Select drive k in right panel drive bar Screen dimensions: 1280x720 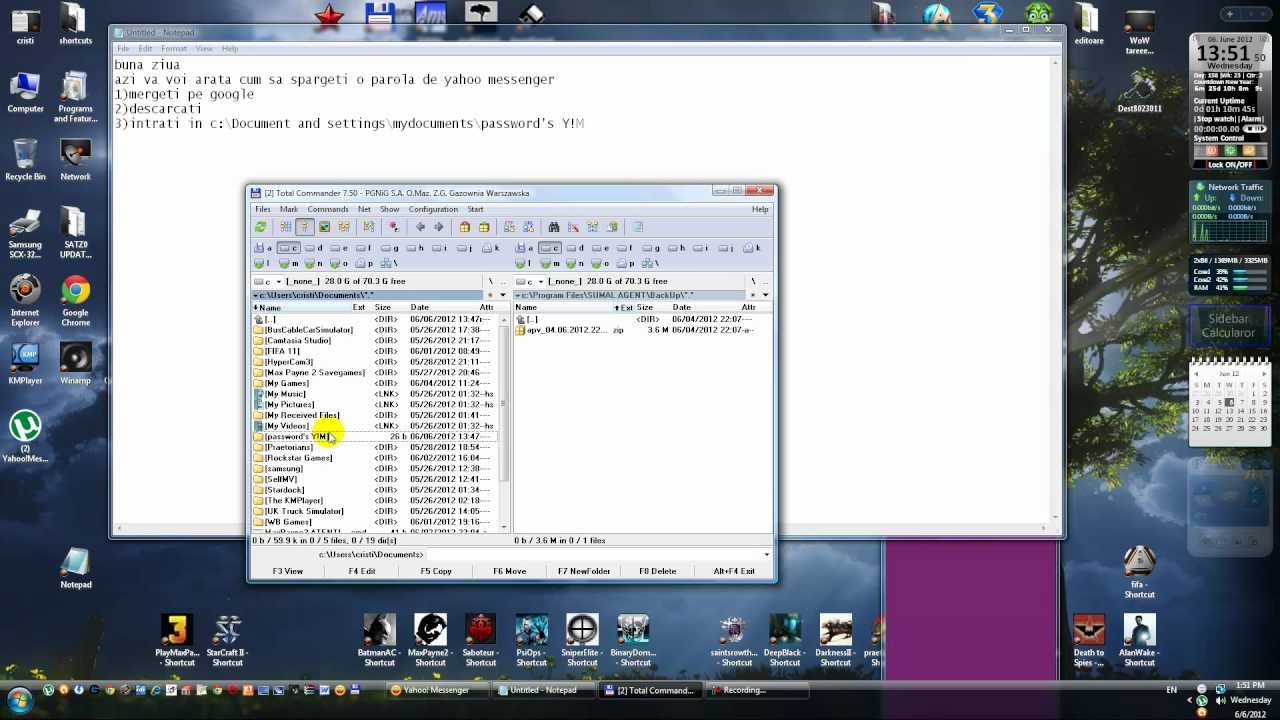tap(752, 248)
